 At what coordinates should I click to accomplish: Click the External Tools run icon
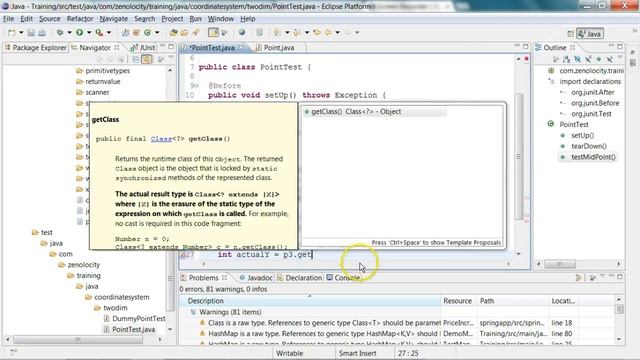pyautogui.click(x=99, y=33)
